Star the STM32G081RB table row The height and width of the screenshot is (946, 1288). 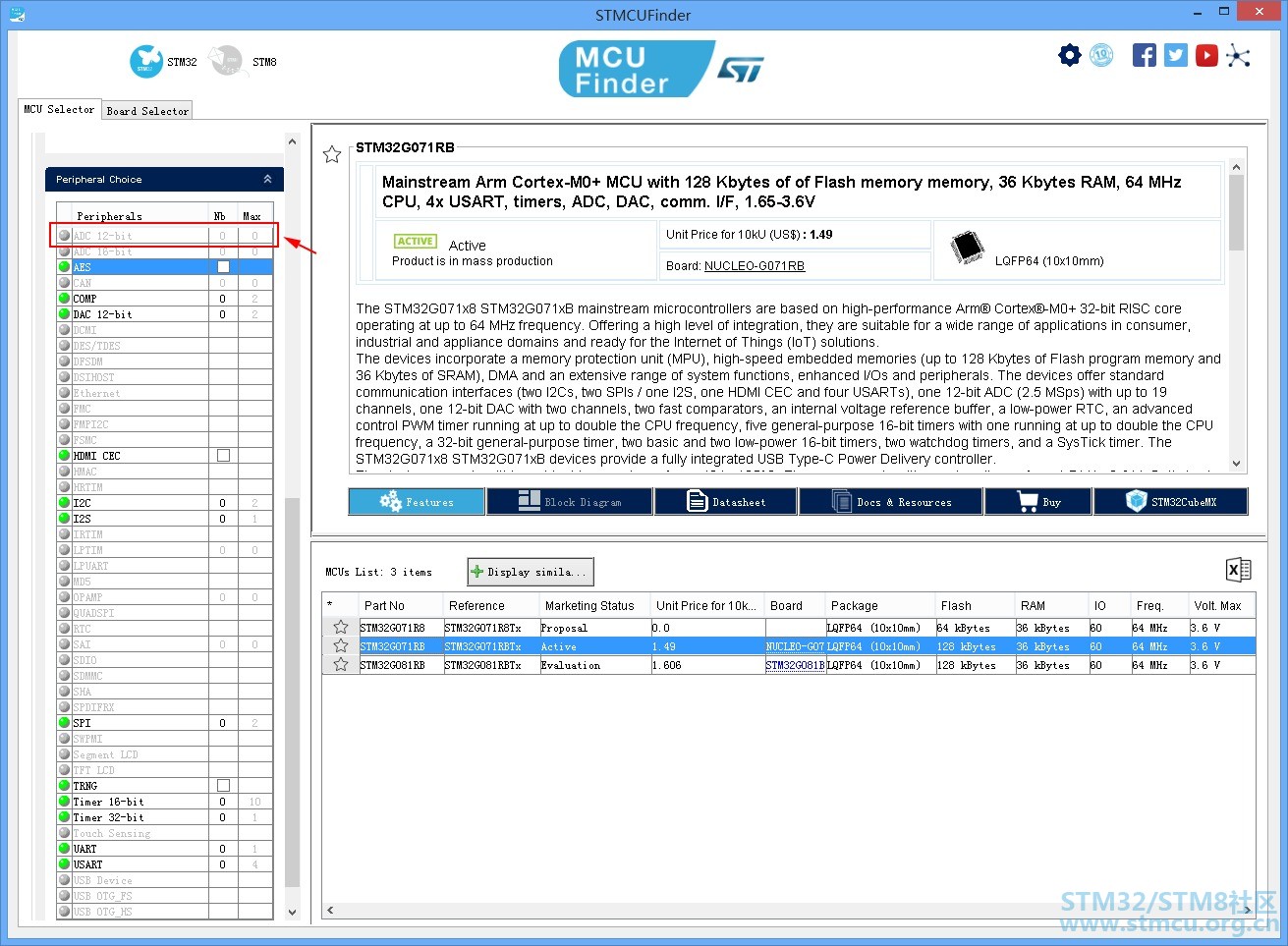click(x=341, y=664)
